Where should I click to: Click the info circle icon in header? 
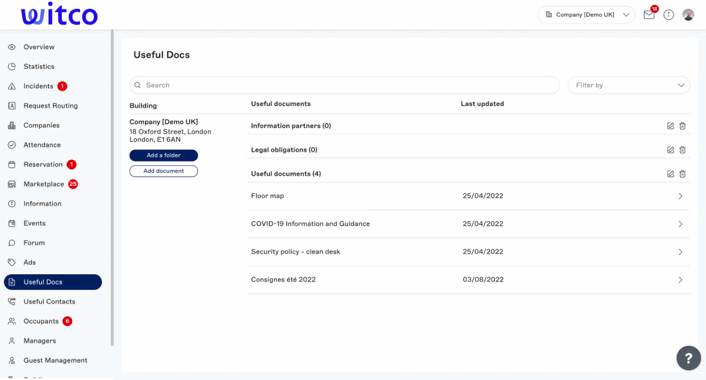pos(669,15)
